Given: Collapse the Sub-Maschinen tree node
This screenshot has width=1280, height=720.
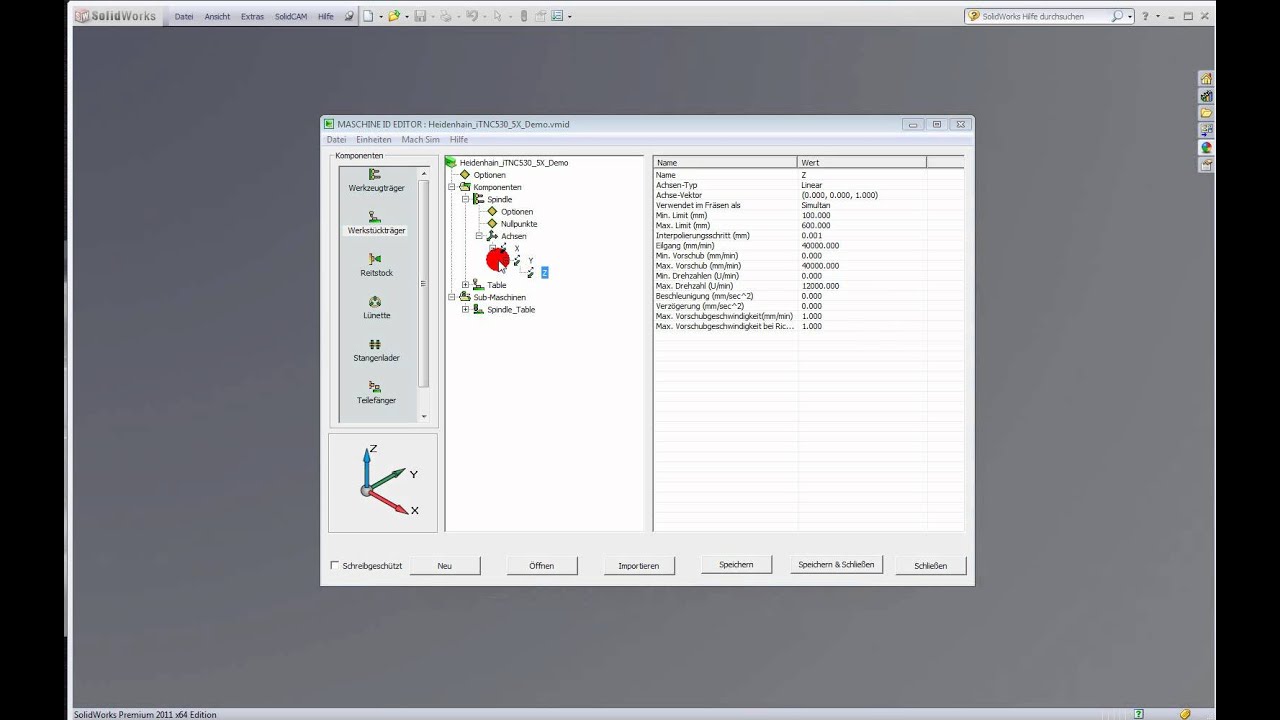Looking at the screenshot, I should coord(452,297).
